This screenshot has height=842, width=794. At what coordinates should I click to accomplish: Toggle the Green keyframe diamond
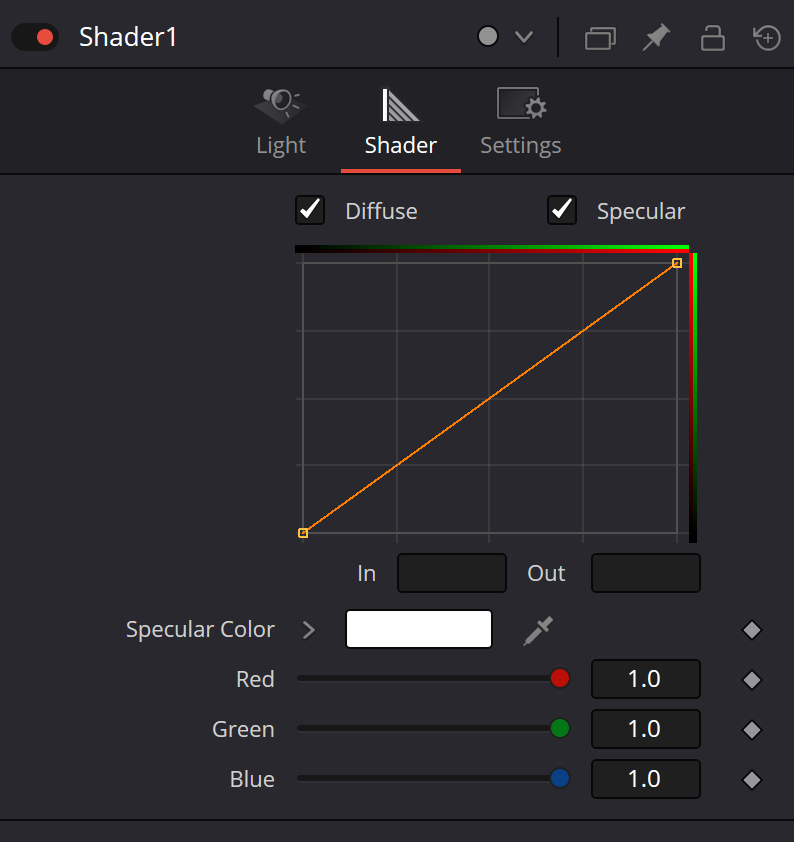(x=752, y=730)
